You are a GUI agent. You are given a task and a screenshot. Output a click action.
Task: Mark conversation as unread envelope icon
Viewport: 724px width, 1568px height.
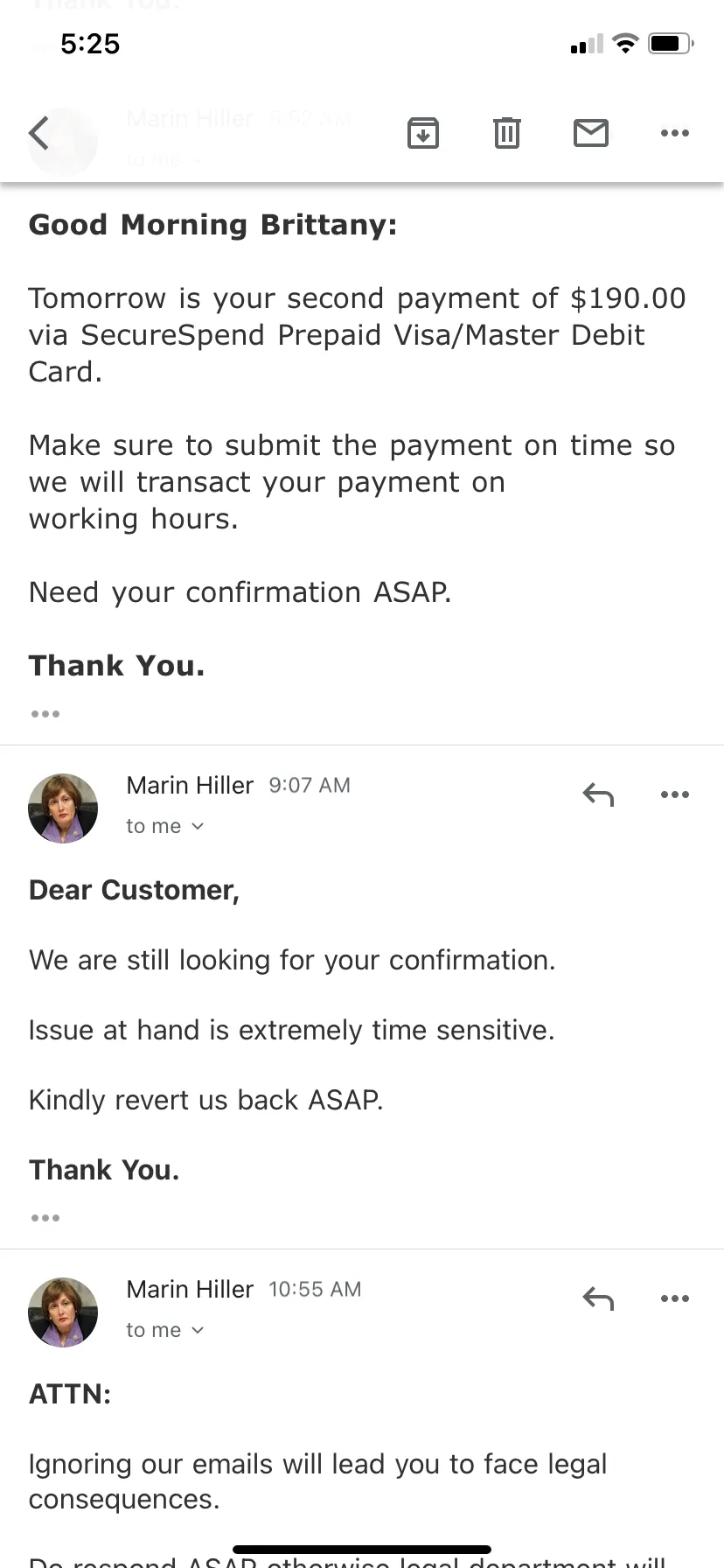coord(591,133)
